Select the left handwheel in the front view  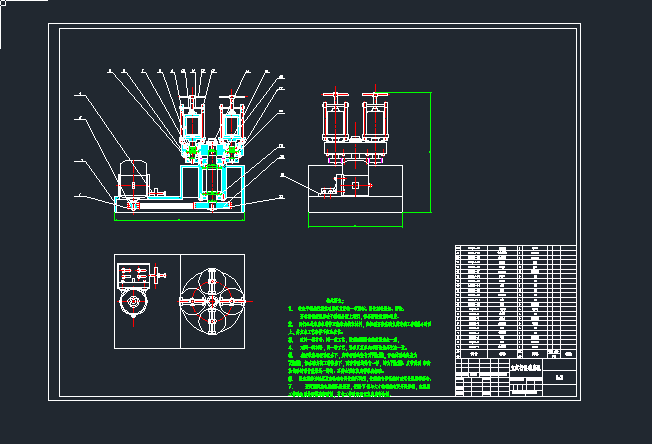[x=192, y=98]
